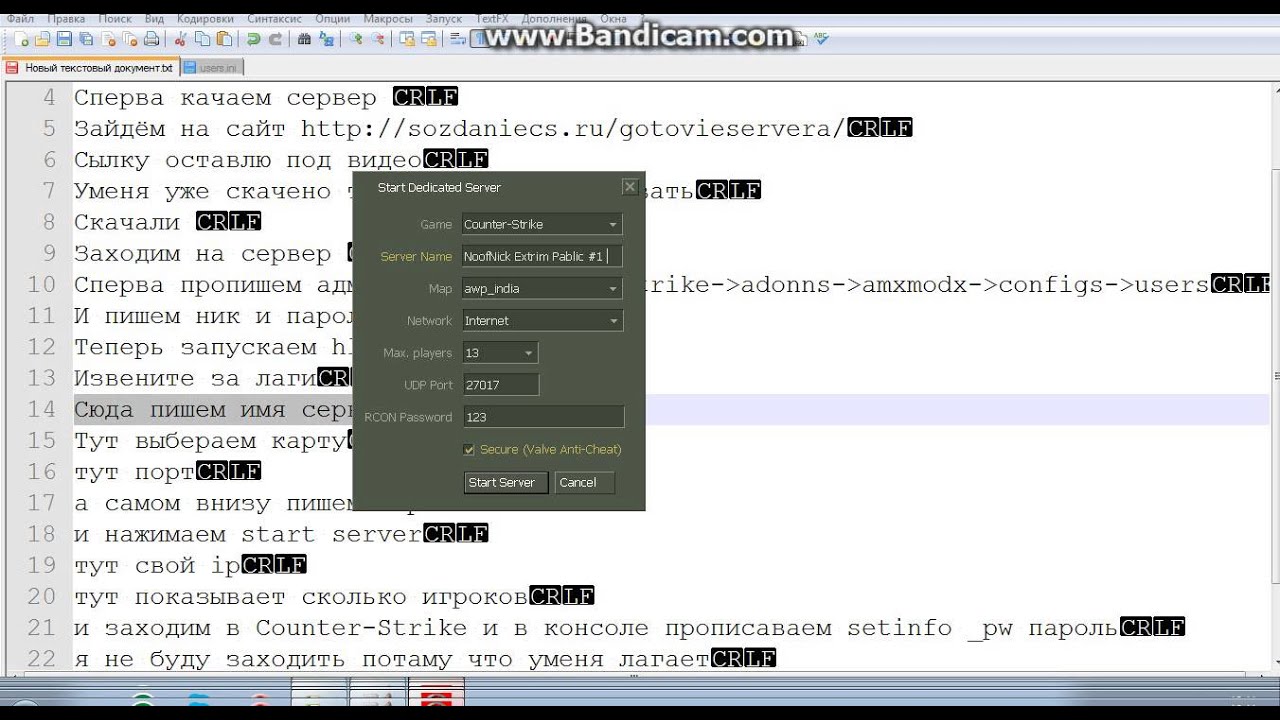Click the Copy toolbar icon
1280x720 pixels.
202,40
